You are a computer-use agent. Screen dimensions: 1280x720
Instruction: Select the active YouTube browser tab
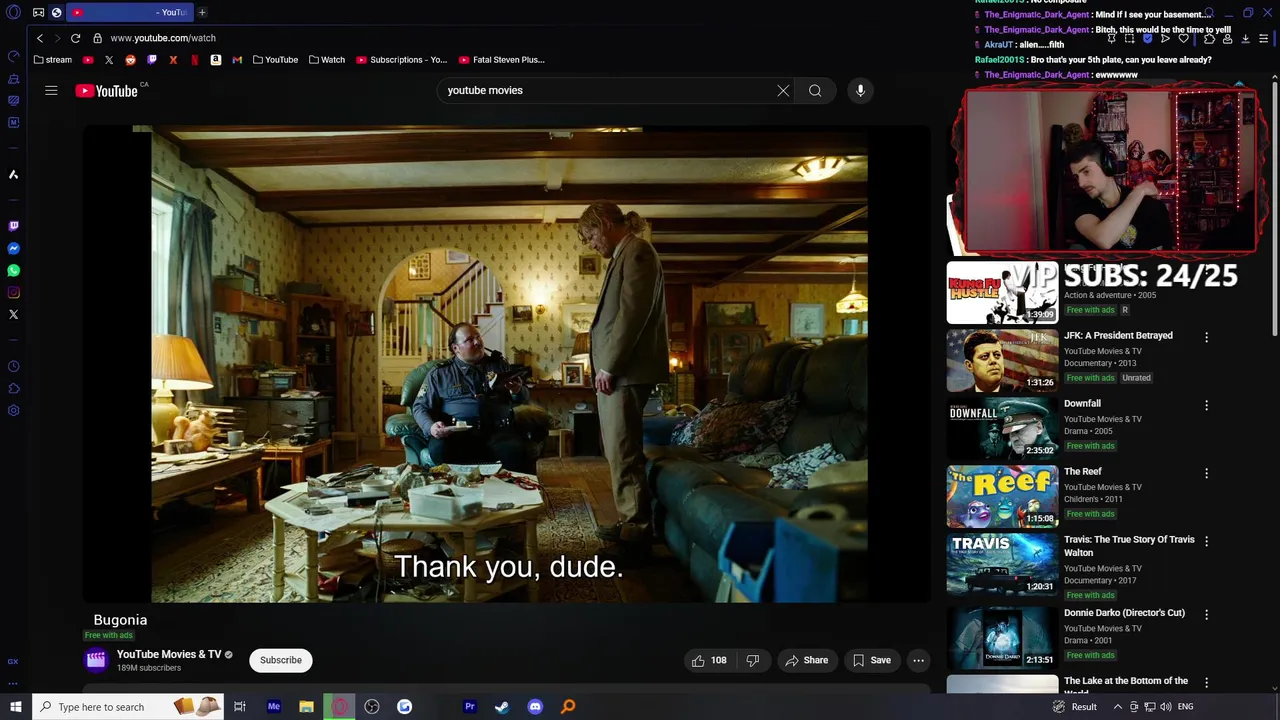[128, 12]
